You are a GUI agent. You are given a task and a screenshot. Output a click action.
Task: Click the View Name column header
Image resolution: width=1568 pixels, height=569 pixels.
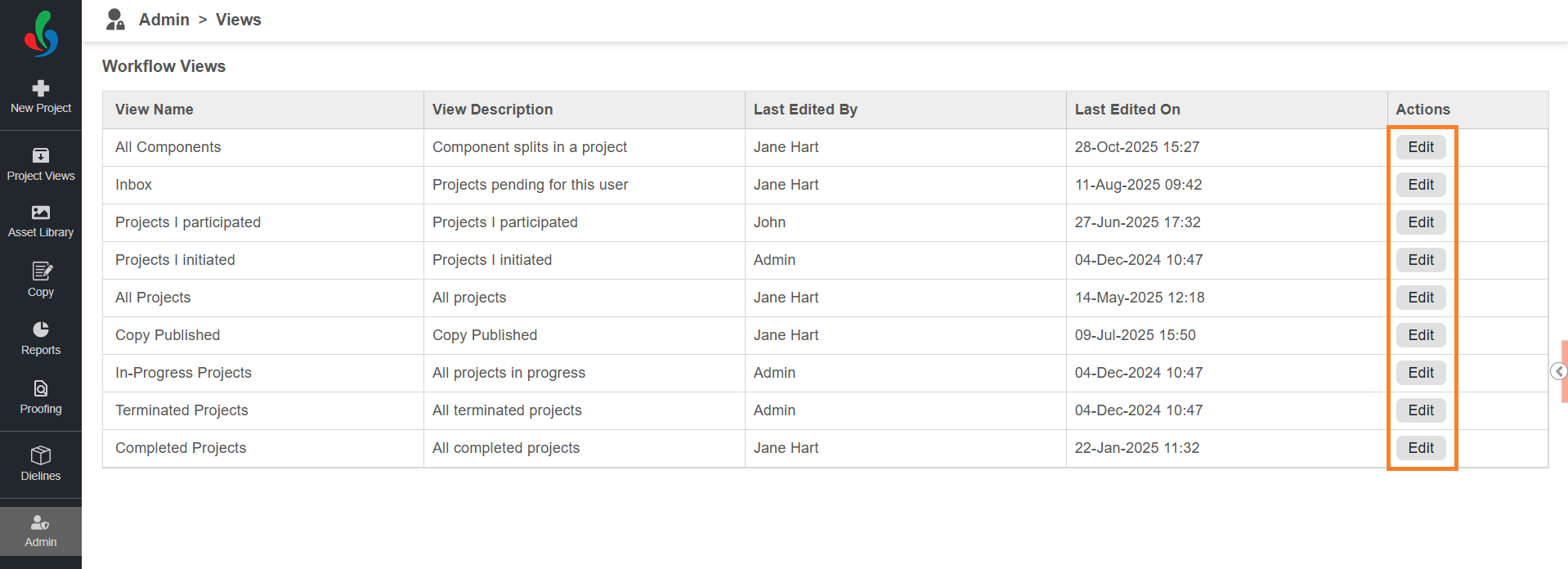coord(155,110)
